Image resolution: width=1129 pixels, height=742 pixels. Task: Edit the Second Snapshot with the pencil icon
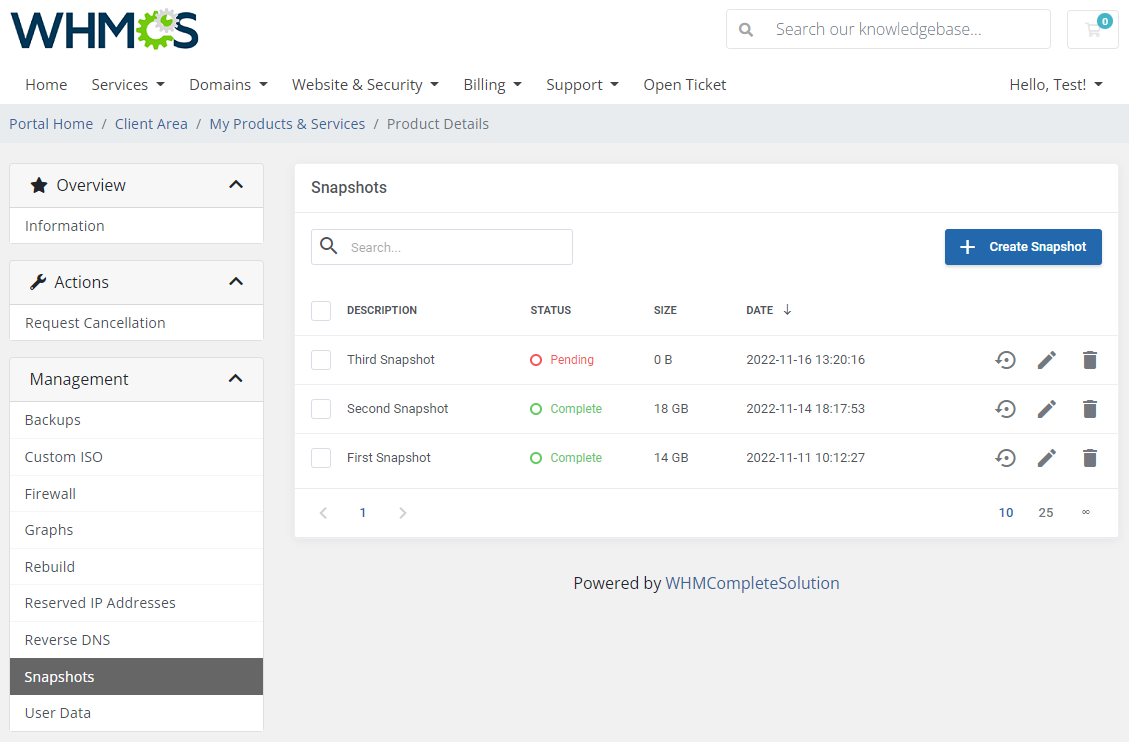[x=1047, y=408]
